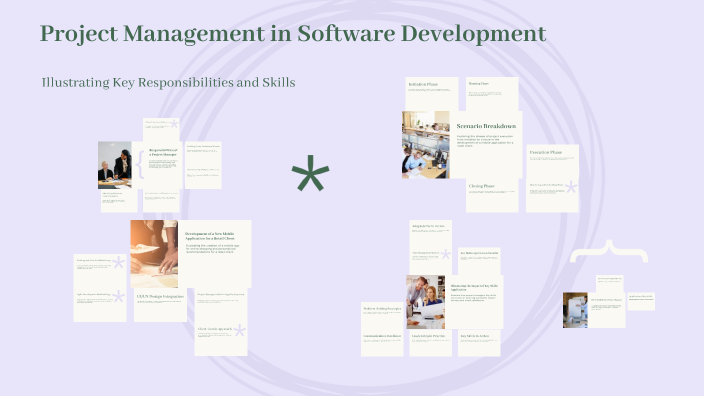Click the lavender curly brace beside Responsibilities card
Viewport: 704px width, 396px height.
pos(139,165)
